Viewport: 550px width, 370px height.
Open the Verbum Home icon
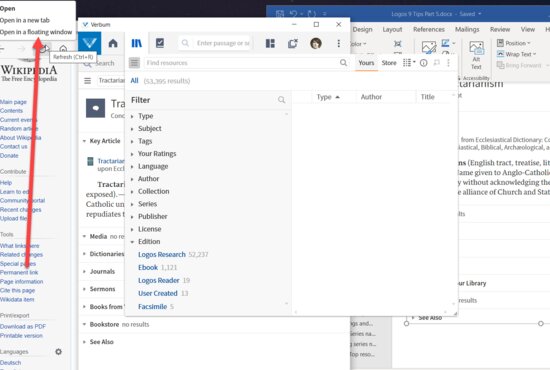pos(113,43)
